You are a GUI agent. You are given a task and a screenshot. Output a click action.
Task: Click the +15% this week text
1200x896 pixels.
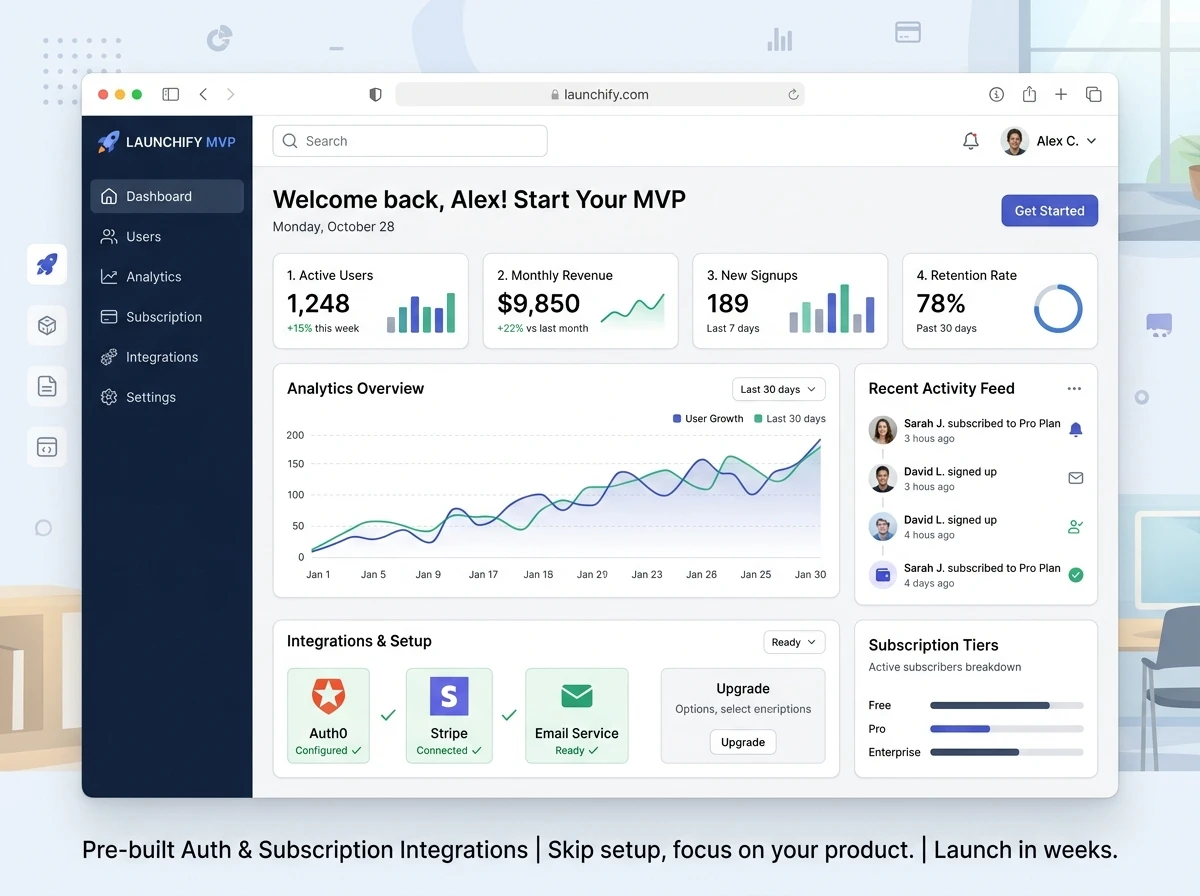(x=323, y=328)
